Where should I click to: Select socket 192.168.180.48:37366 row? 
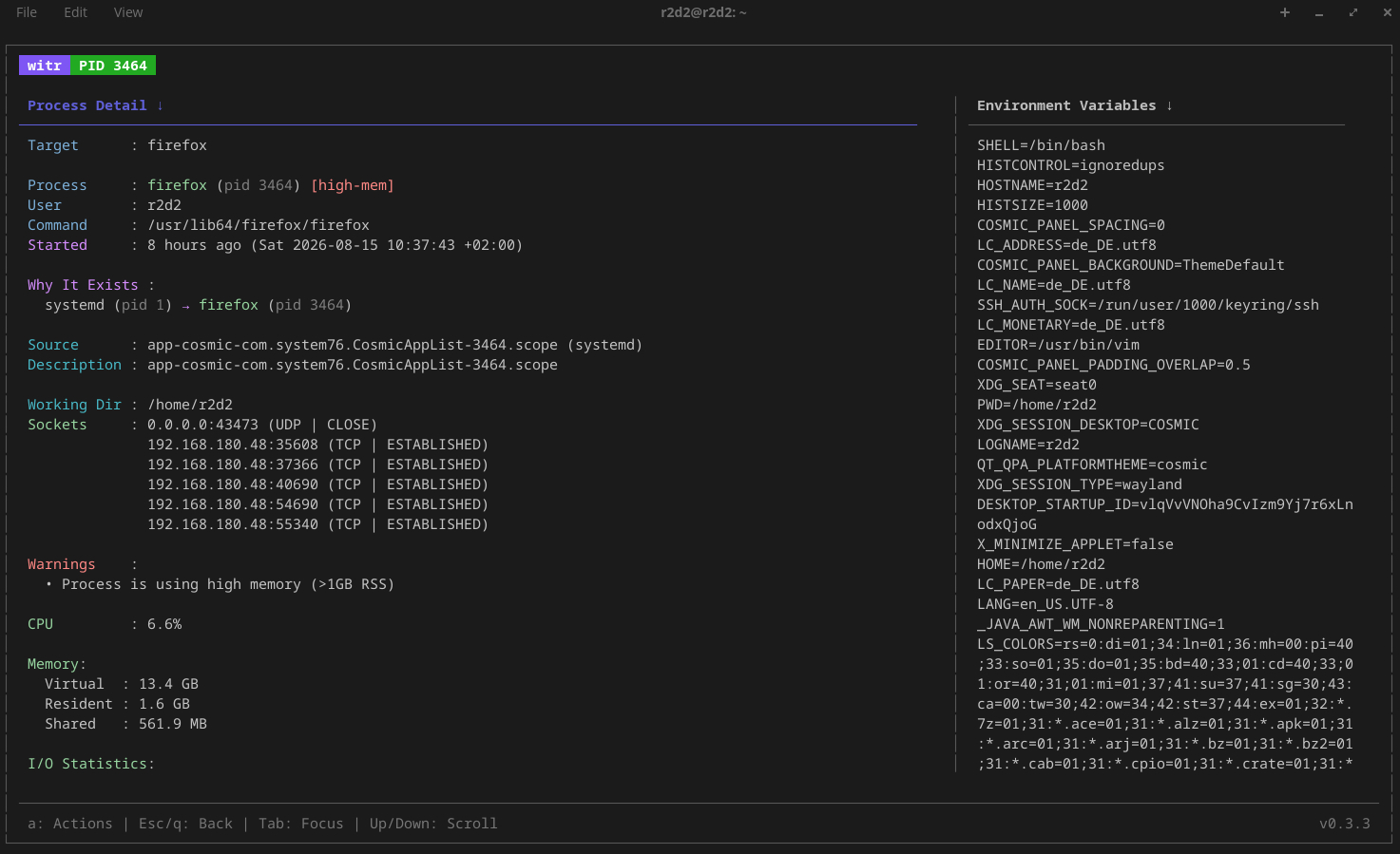point(317,465)
